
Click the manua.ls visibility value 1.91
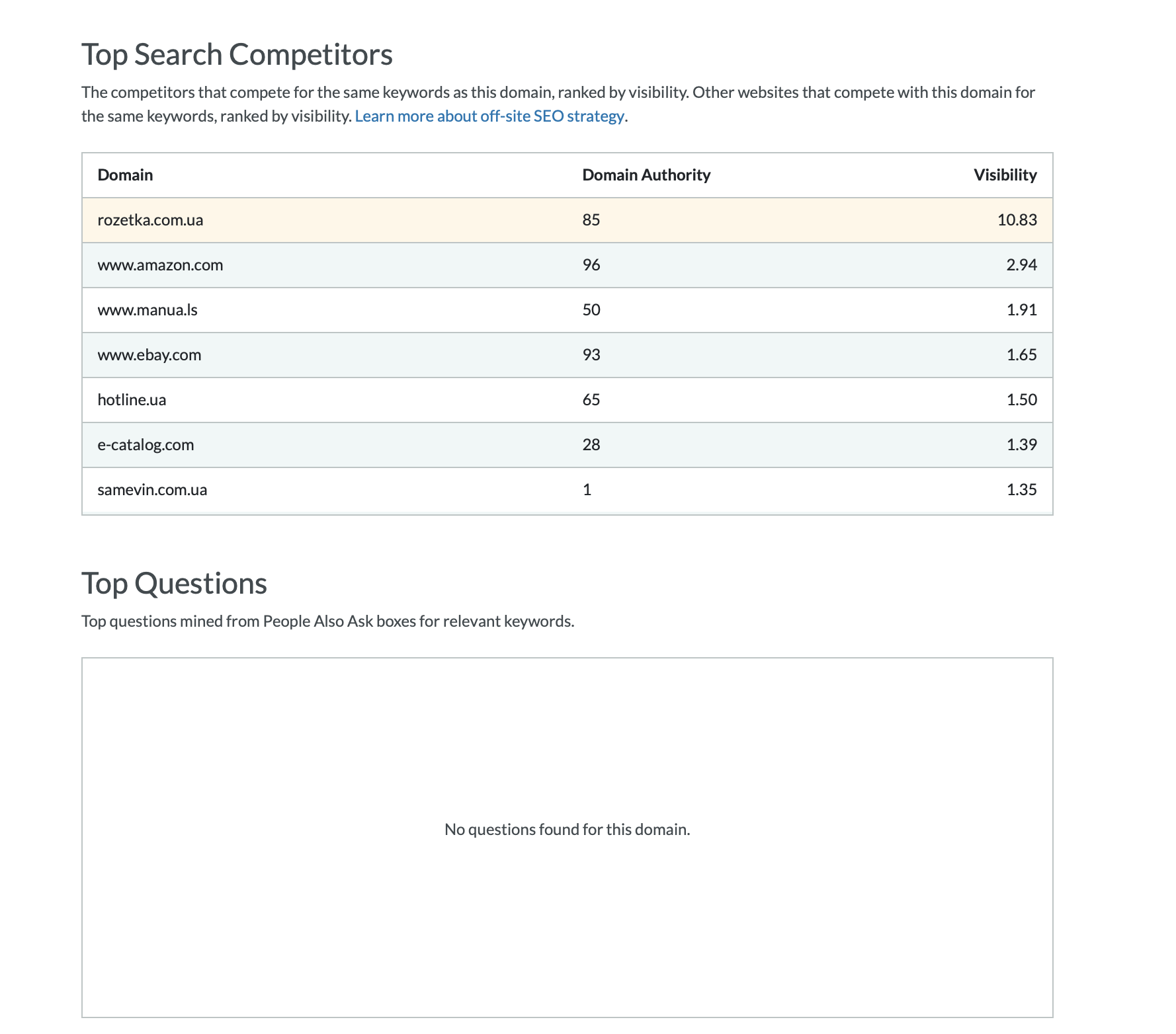tap(1021, 310)
